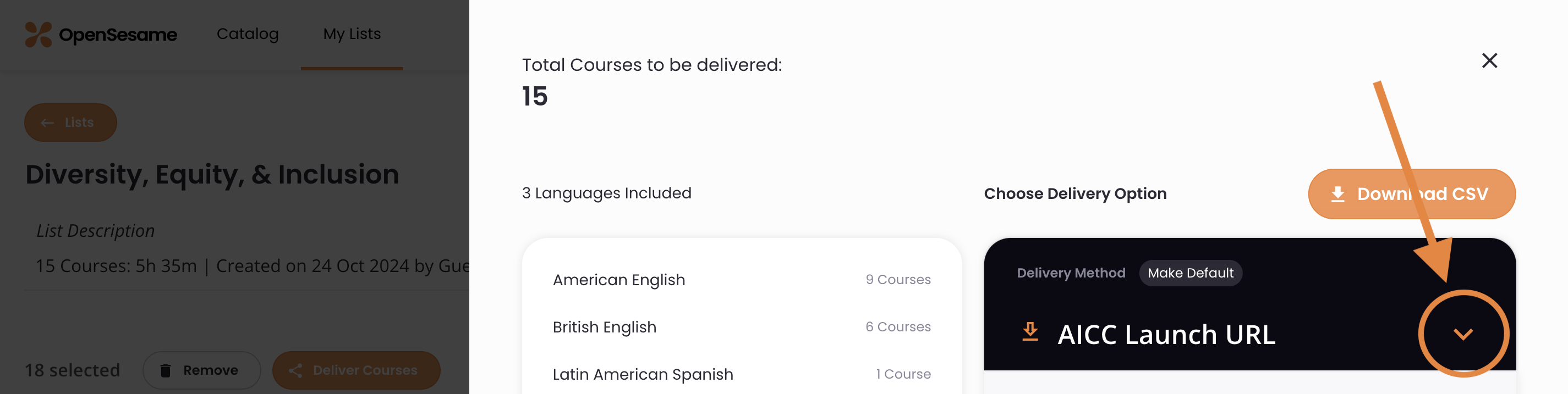This screenshot has width=1568, height=394.
Task: Click the Choose Delivery Option heading
Action: click(1075, 194)
